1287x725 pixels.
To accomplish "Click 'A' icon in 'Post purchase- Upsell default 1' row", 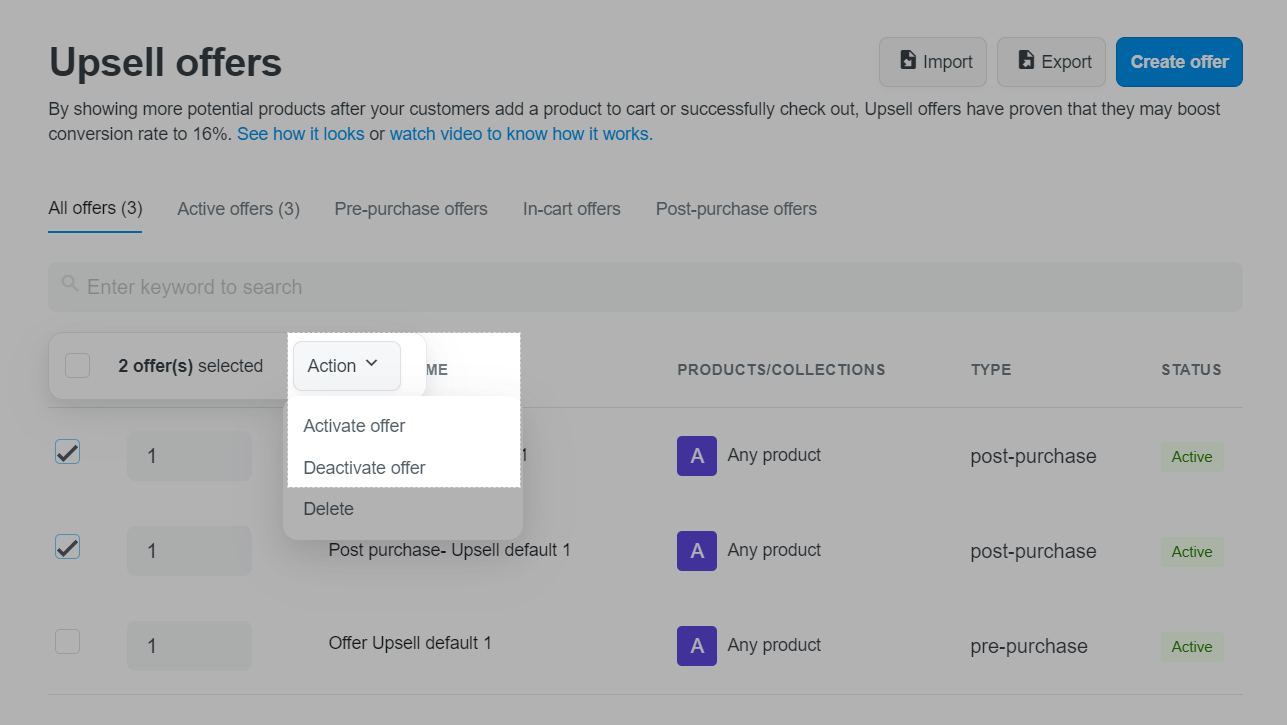I will pyautogui.click(x=697, y=551).
